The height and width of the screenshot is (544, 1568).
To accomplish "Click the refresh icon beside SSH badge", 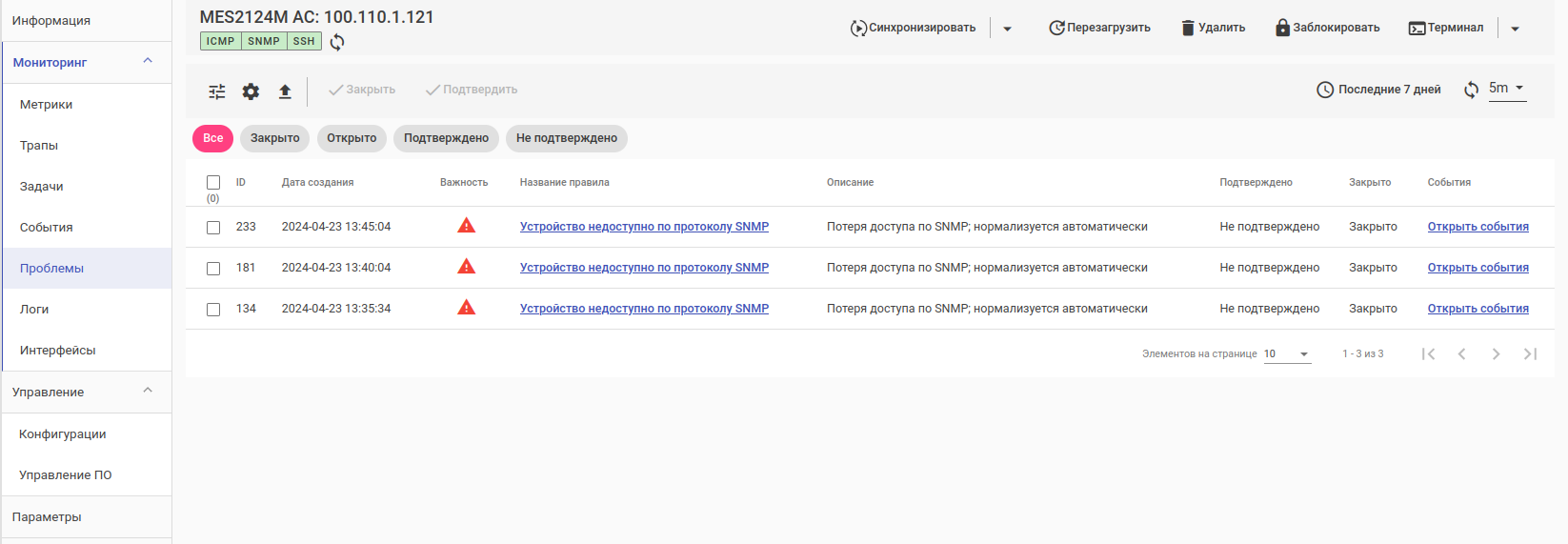I will tap(337, 42).
